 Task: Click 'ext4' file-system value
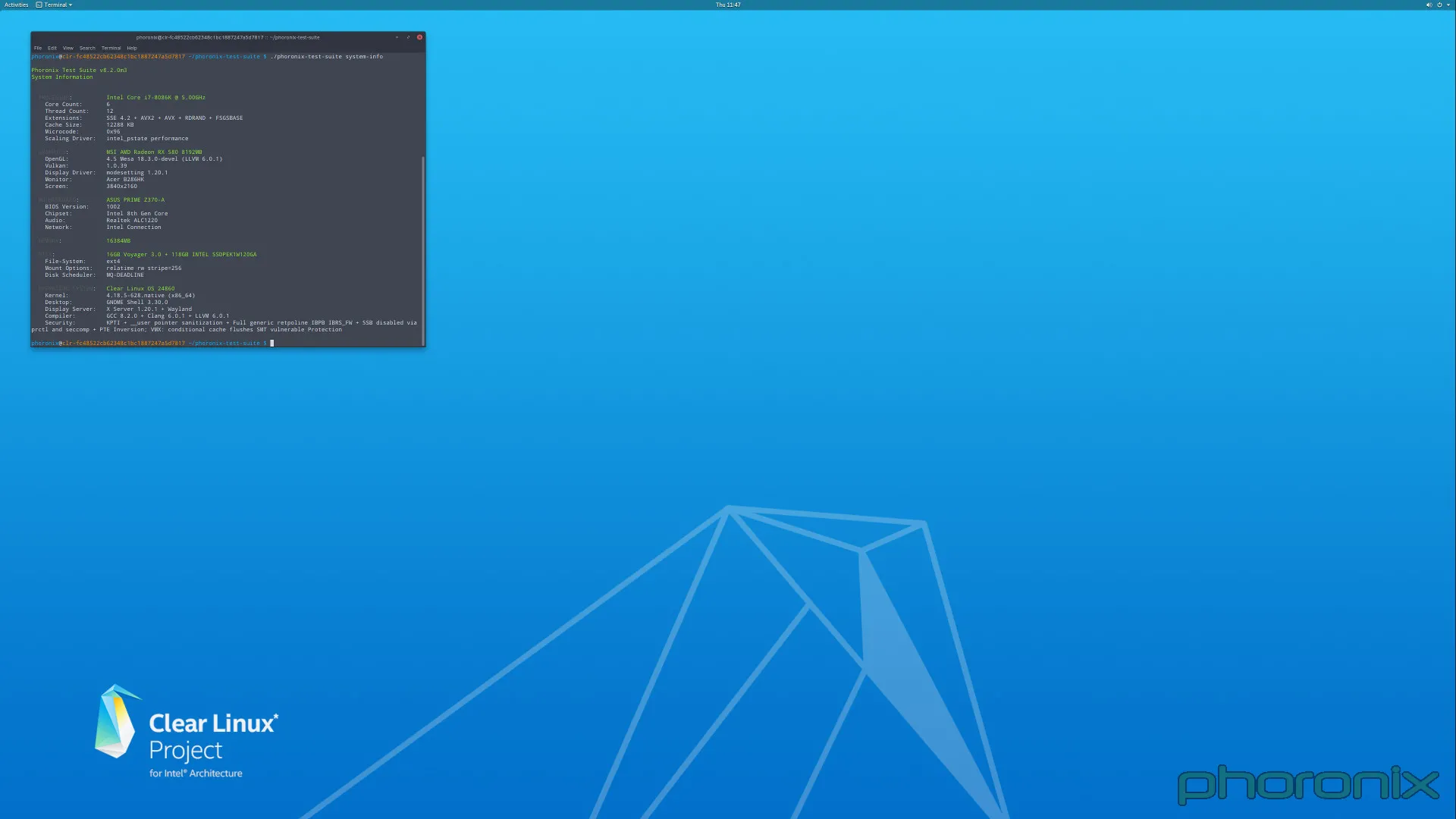coord(113,261)
